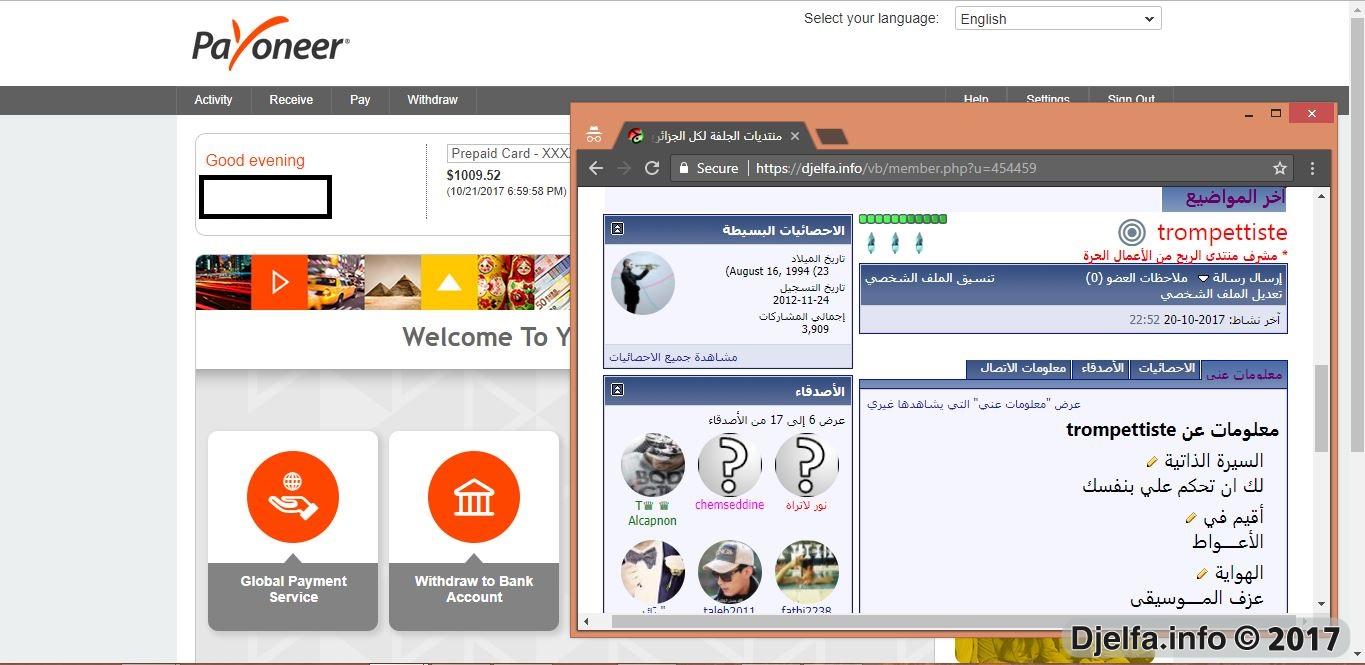The image size is (1365, 665).
Task: Click the browser Back arrow
Action: [x=596, y=168]
